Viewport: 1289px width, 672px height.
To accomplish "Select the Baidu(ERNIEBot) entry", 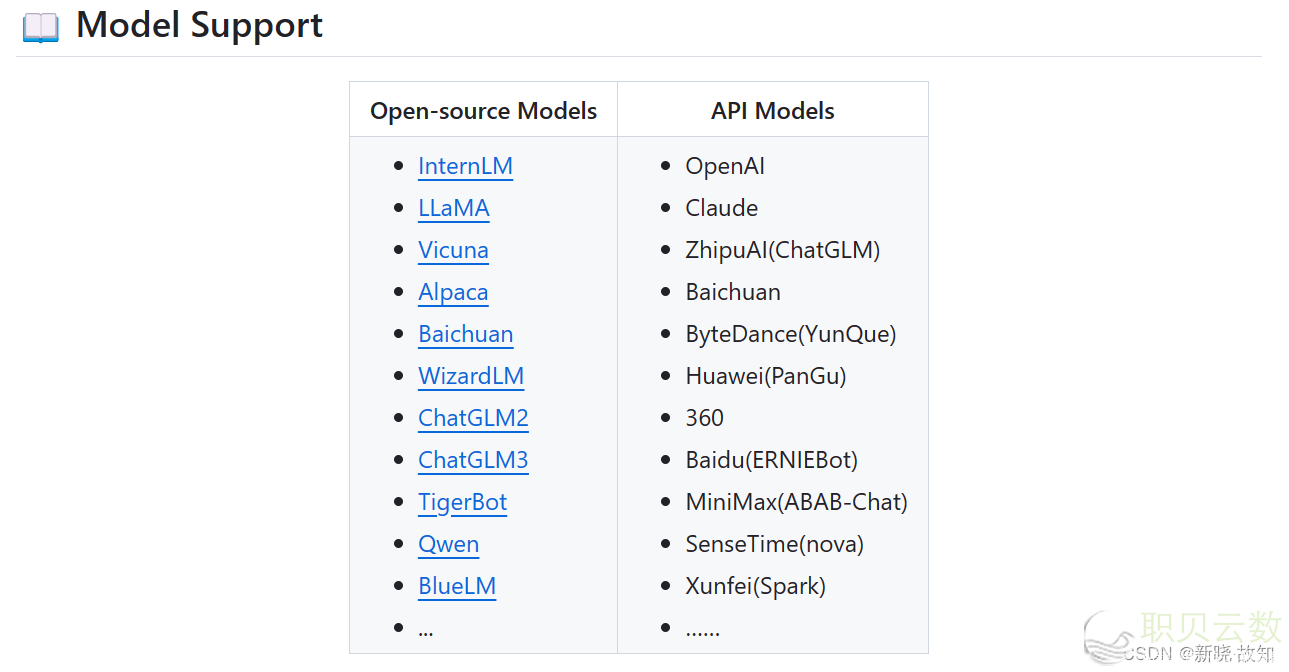I will pyautogui.click(x=771, y=460).
